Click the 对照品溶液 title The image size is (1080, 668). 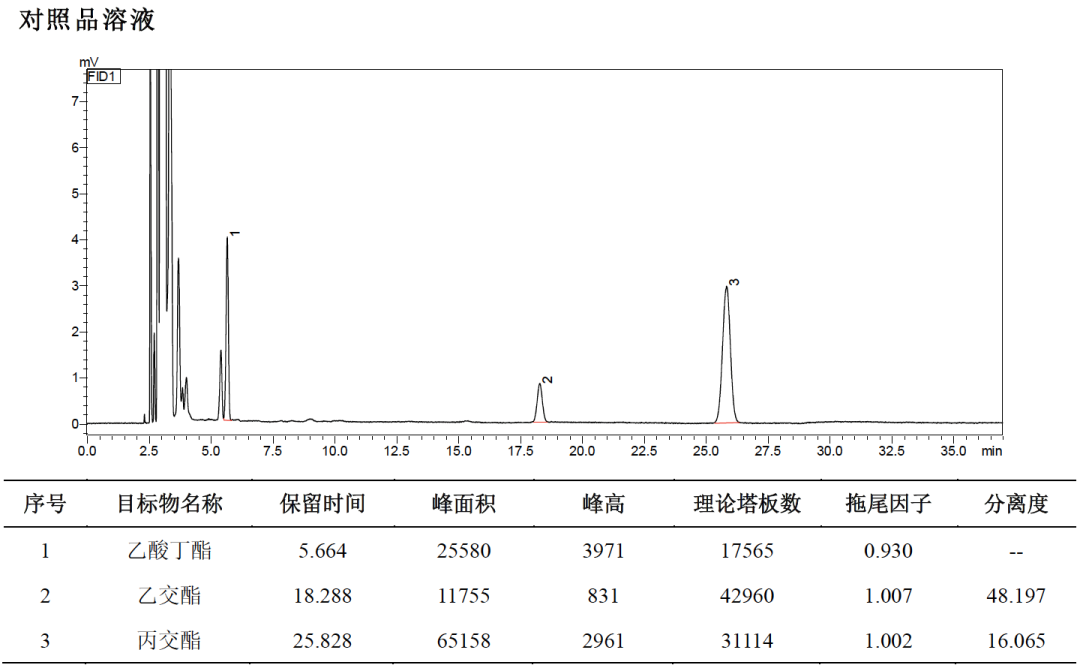click(87, 20)
